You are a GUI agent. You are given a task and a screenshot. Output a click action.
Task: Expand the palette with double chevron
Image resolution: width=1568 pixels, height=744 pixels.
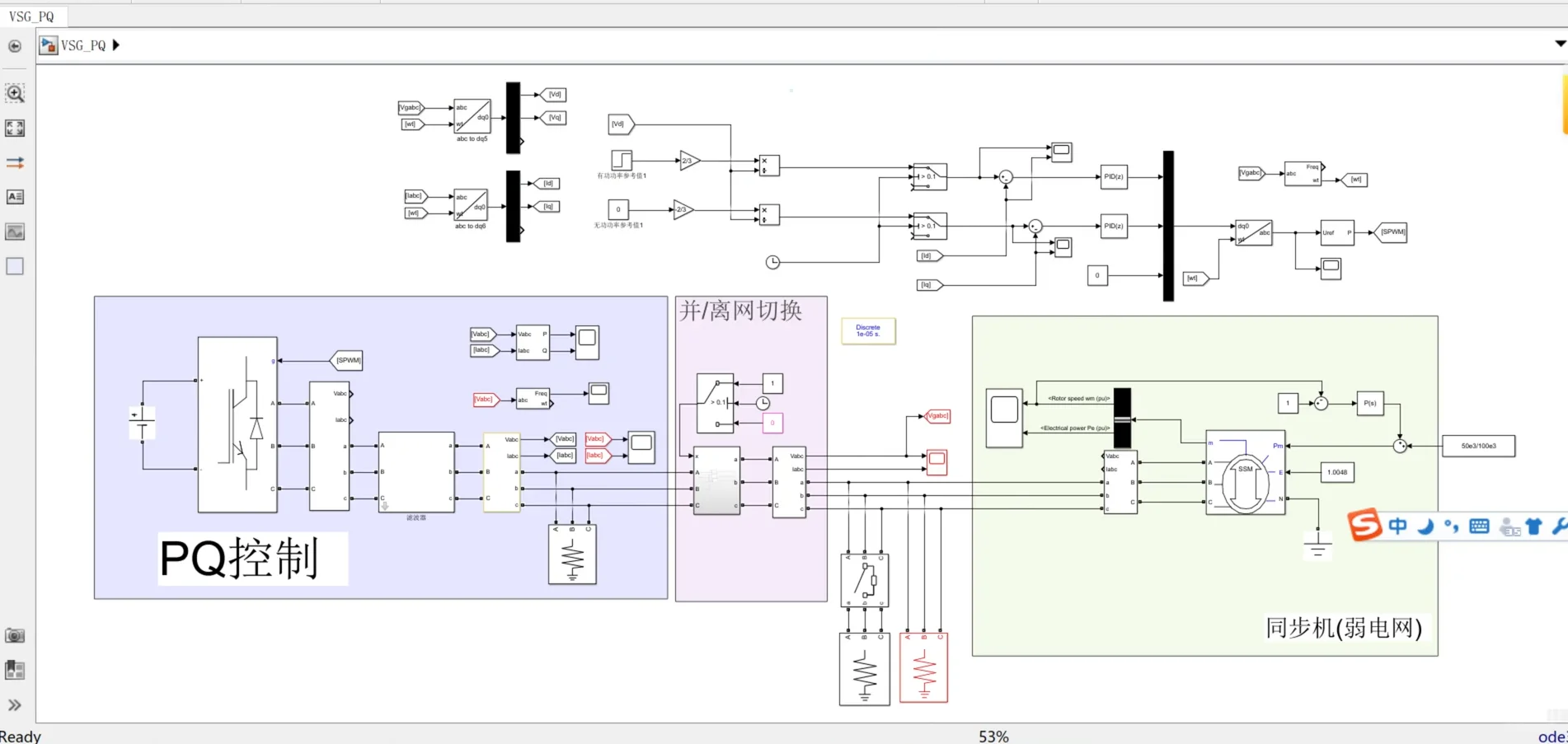[x=15, y=705]
